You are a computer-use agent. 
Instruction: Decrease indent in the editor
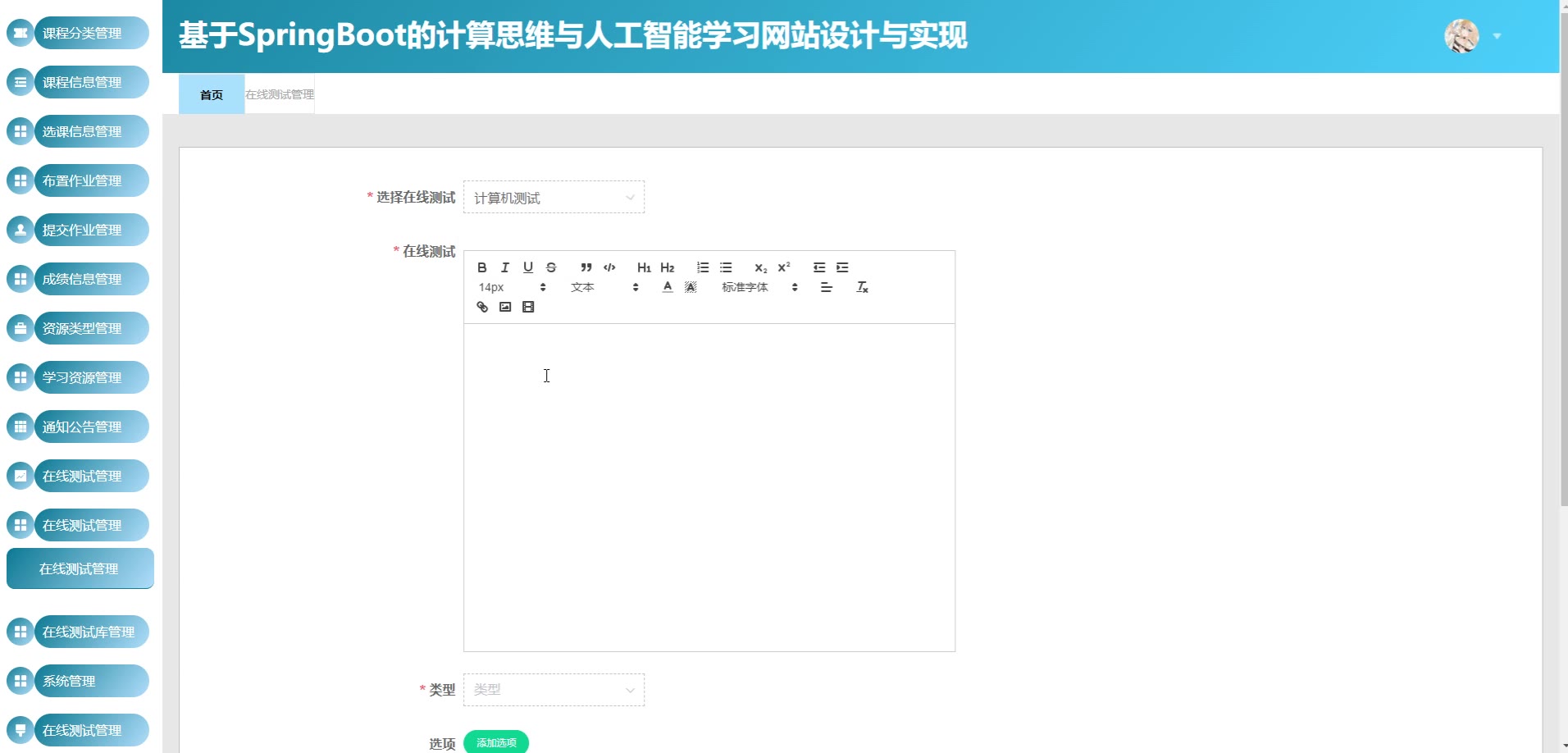pos(819,267)
